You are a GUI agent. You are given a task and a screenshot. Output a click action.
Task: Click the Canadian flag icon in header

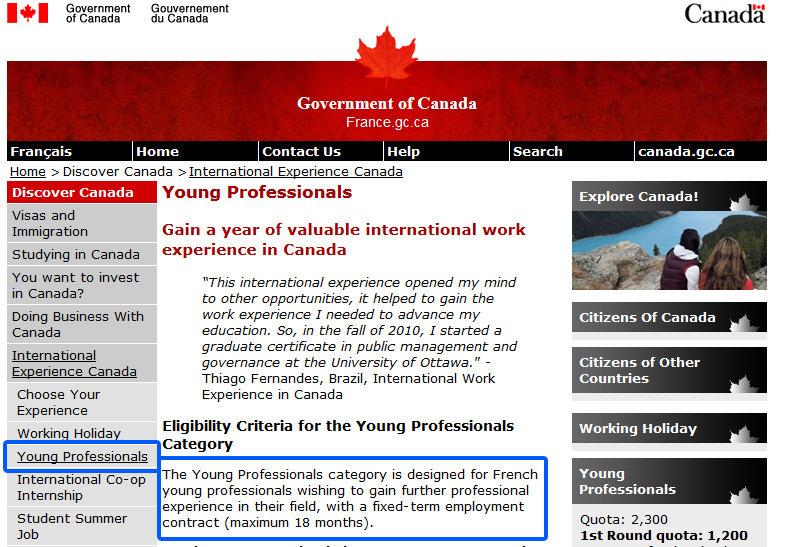pyautogui.click(x=28, y=13)
